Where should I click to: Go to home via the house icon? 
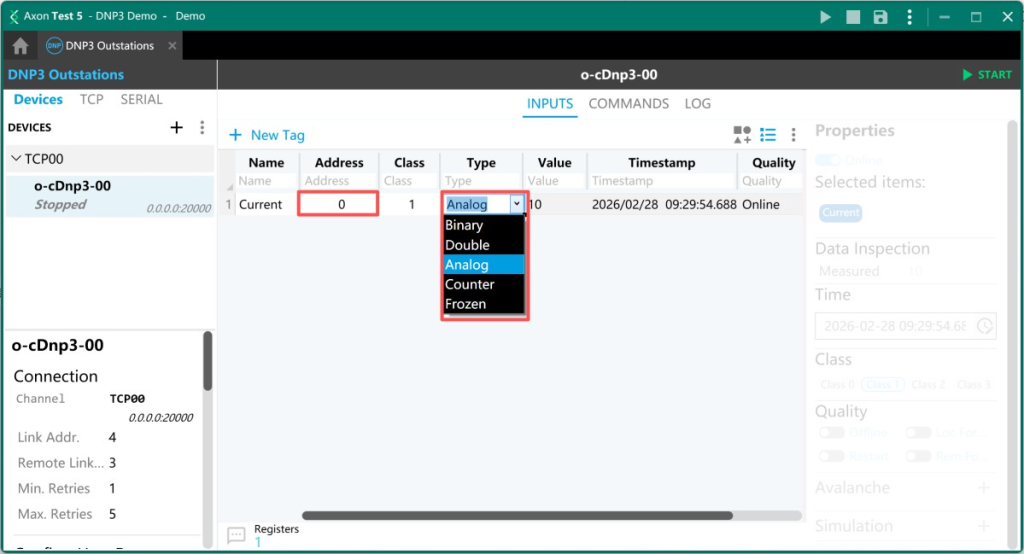[x=20, y=46]
